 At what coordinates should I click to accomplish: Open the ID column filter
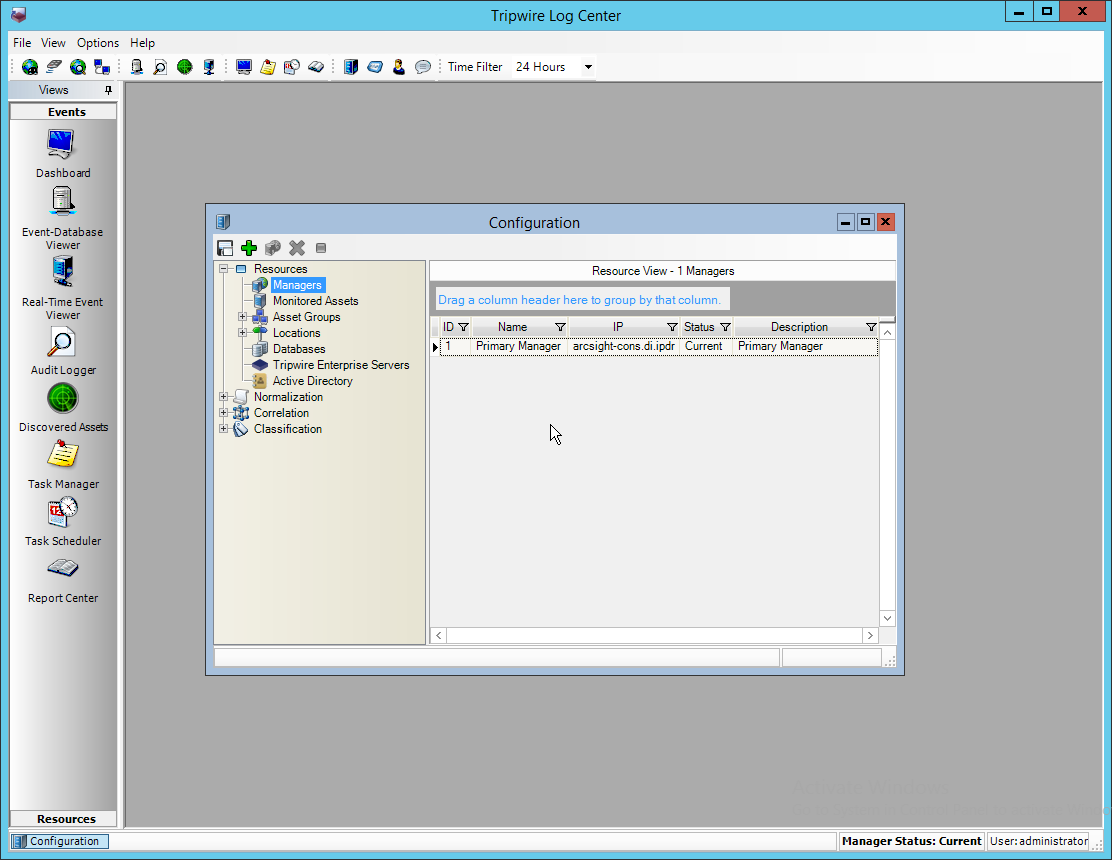[464, 327]
